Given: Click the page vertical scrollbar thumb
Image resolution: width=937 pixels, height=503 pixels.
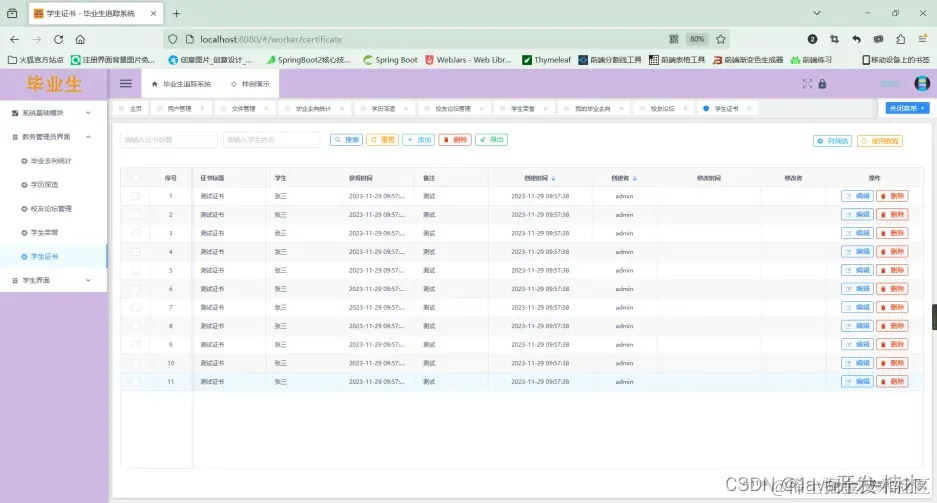Looking at the screenshot, I should [934, 317].
